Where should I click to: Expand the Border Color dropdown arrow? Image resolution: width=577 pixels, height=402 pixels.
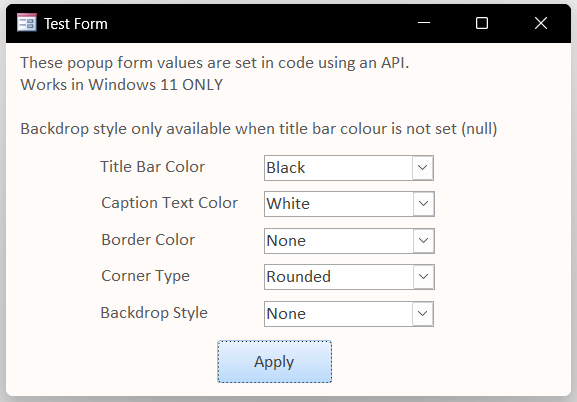(x=423, y=241)
